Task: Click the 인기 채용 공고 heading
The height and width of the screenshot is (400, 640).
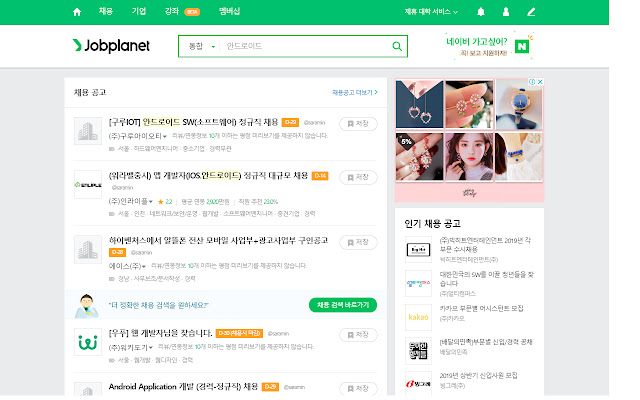Action: coord(433,224)
